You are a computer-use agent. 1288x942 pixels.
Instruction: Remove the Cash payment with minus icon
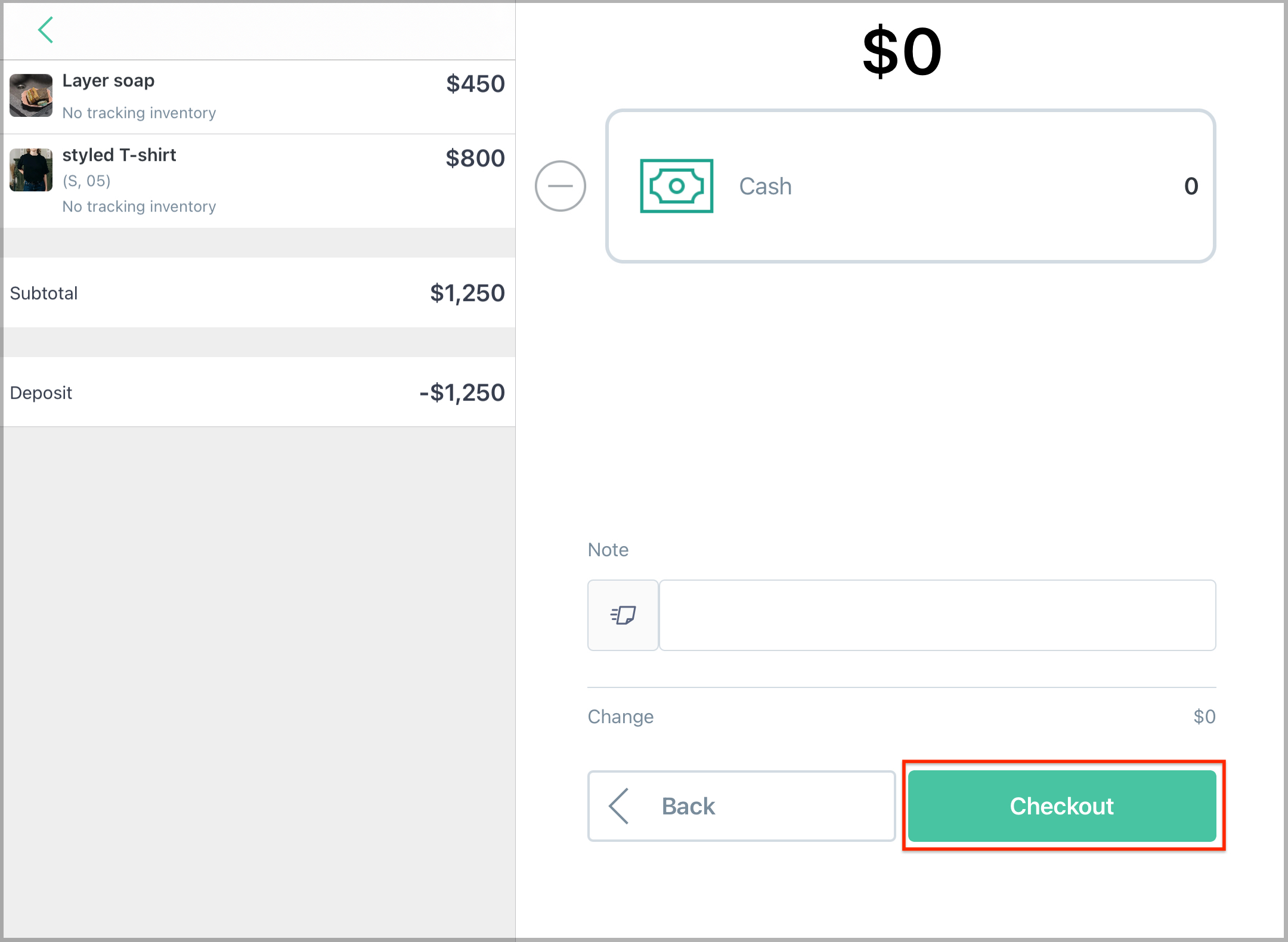click(560, 186)
